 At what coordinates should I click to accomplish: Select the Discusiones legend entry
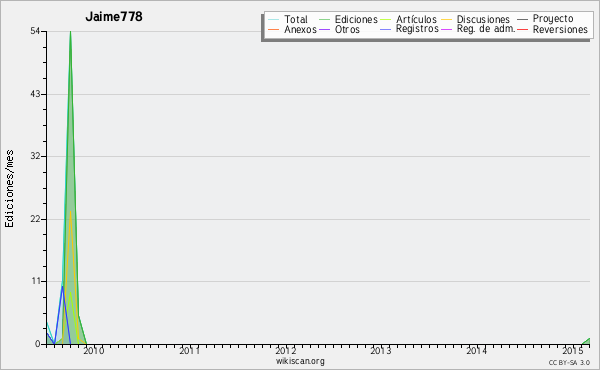pos(483,19)
